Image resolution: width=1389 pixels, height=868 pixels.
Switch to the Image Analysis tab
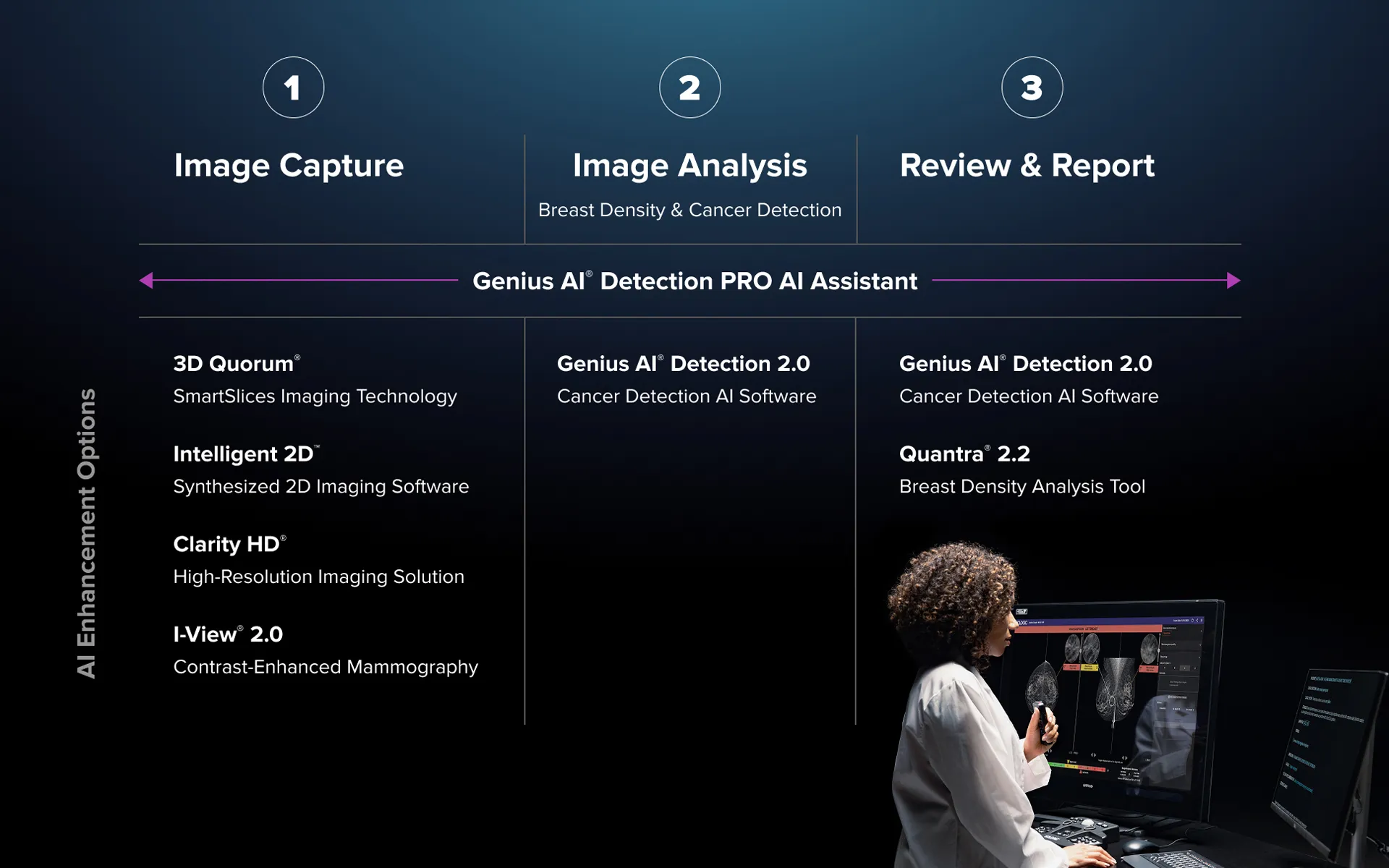pos(689,166)
